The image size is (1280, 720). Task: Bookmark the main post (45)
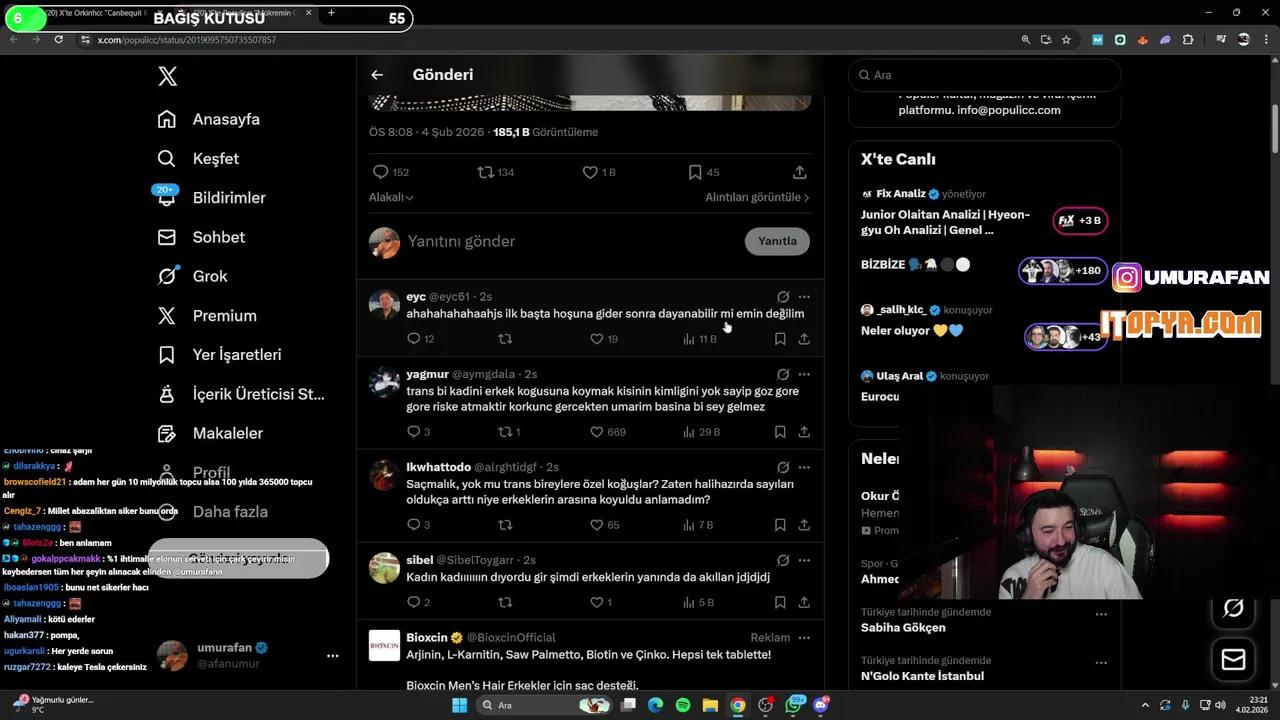point(695,172)
